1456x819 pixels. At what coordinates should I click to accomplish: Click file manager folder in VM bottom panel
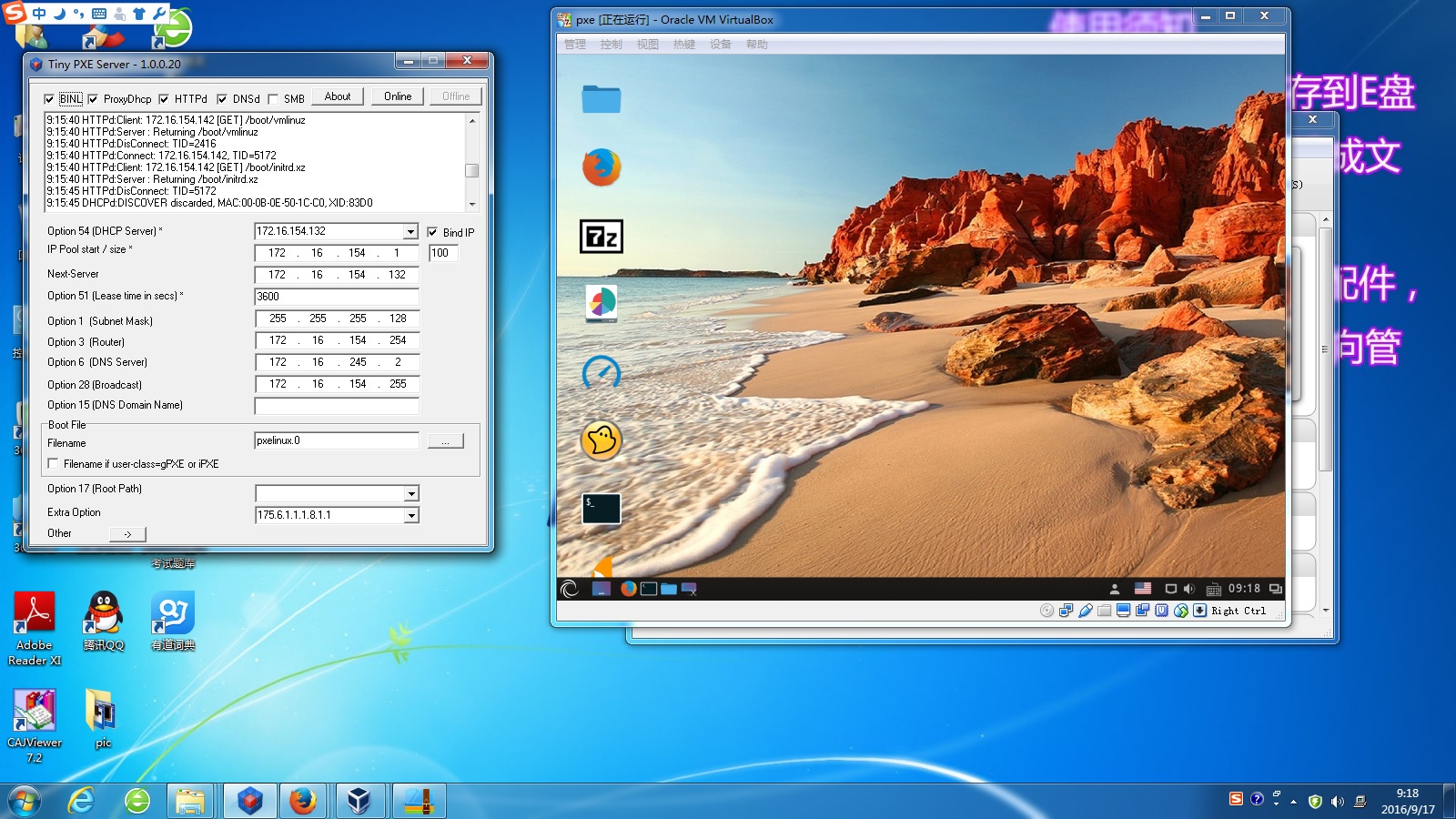[669, 589]
